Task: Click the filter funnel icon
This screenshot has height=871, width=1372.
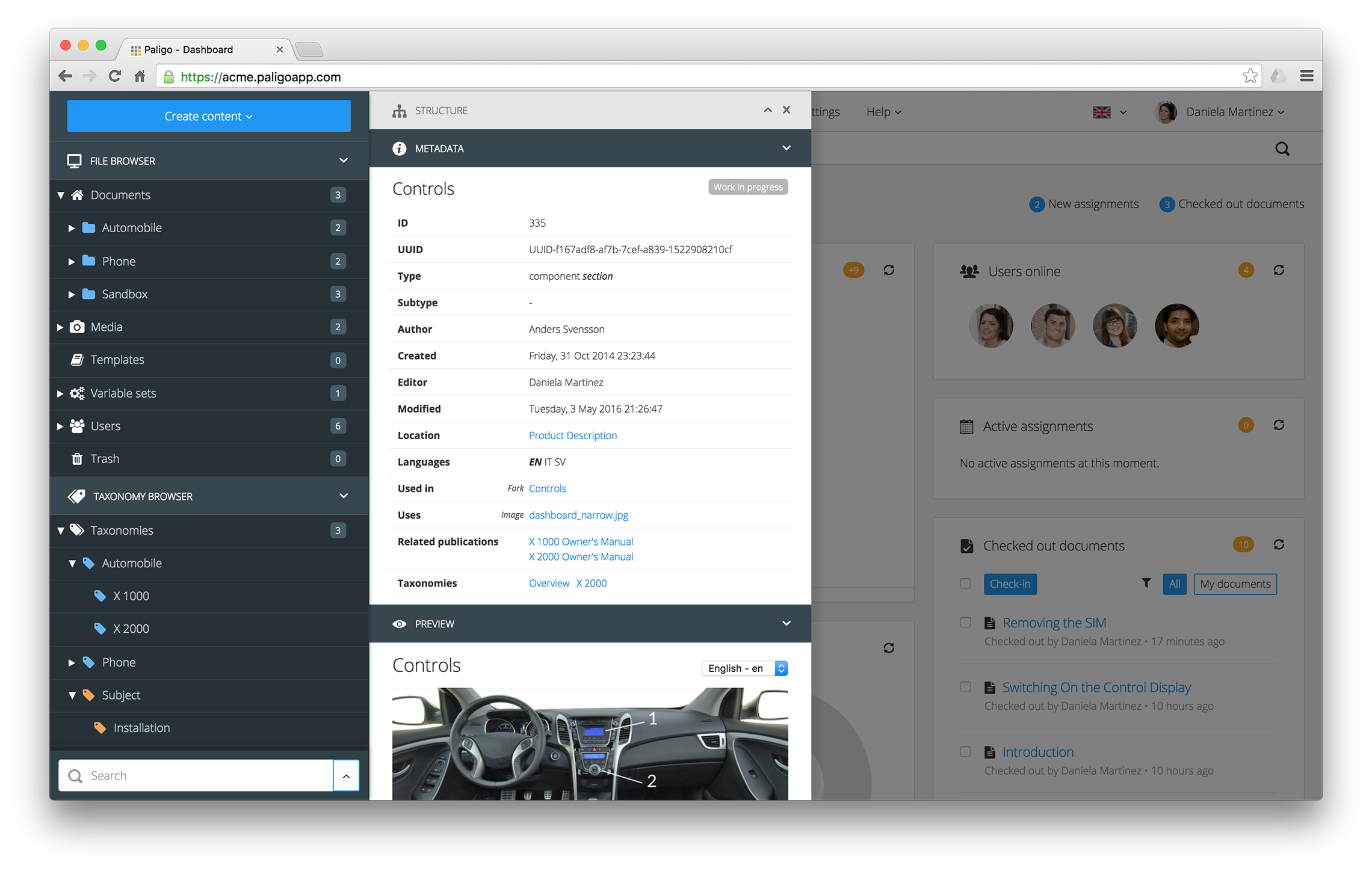Action: (x=1146, y=583)
